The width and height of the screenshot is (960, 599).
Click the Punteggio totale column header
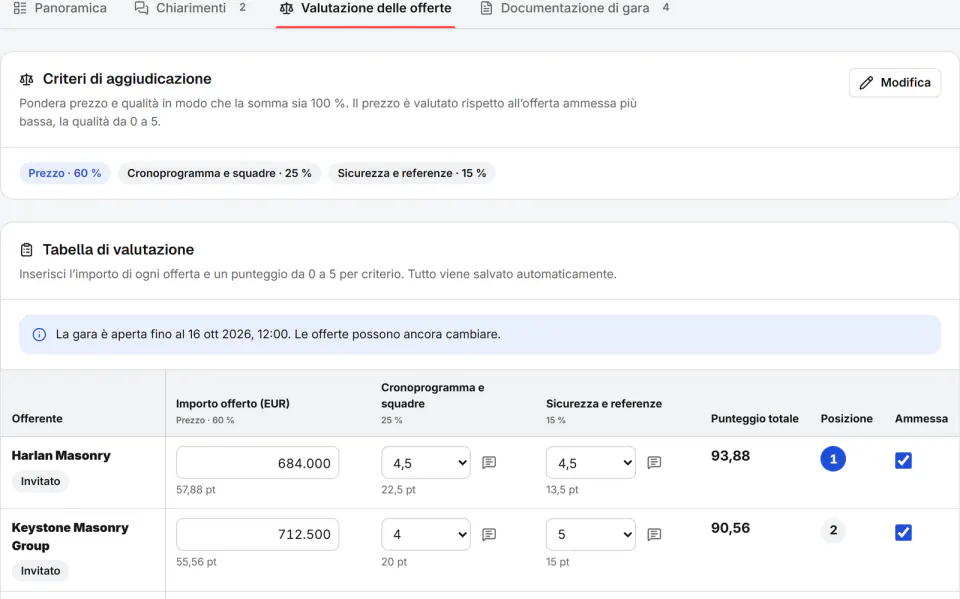click(x=754, y=419)
